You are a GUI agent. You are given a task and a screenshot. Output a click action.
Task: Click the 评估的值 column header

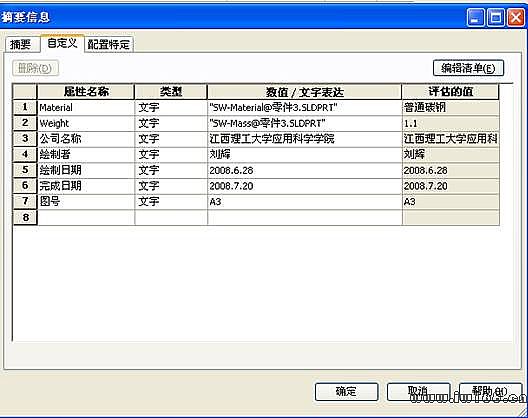(451, 92)
